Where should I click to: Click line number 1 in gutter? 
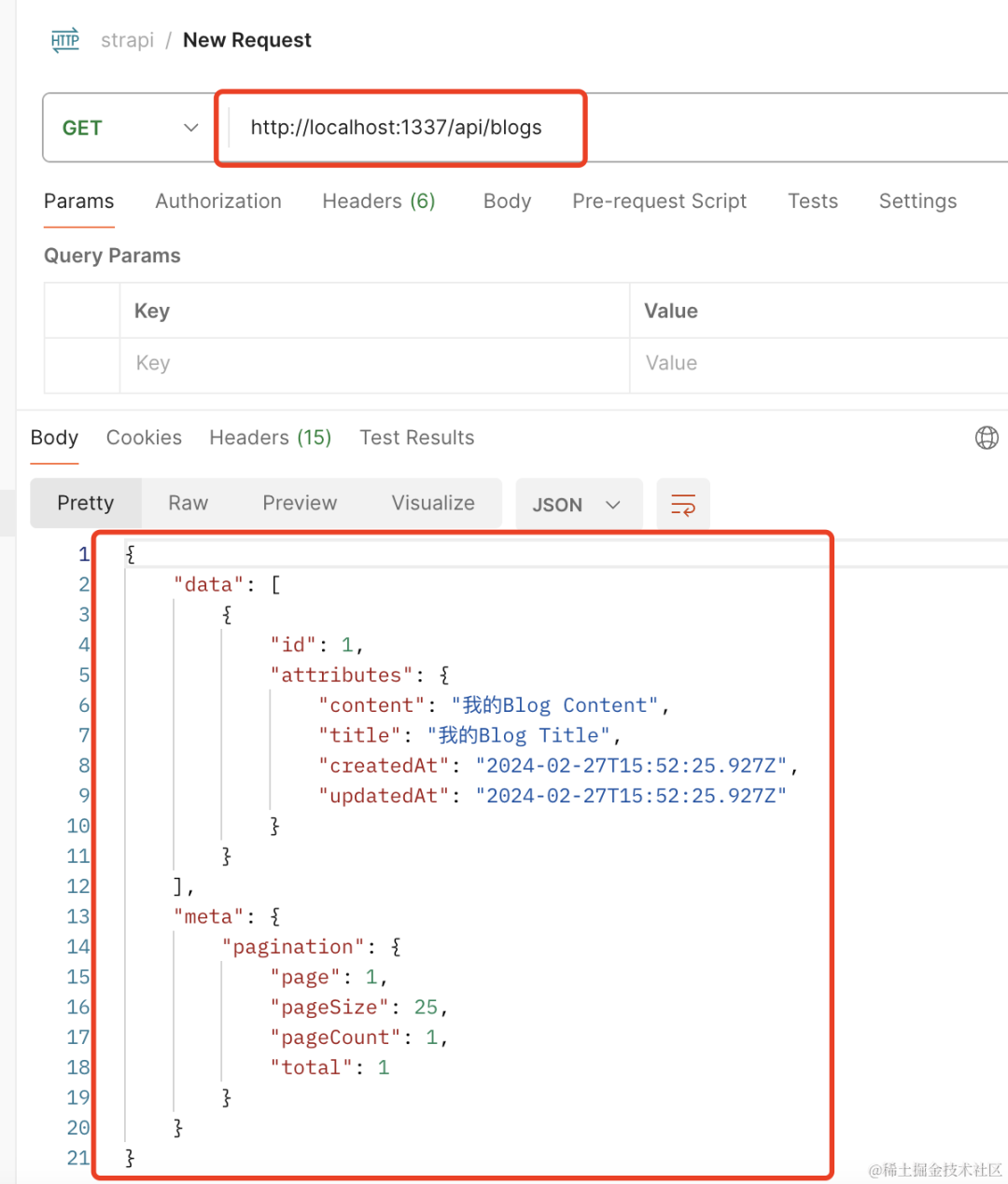[84, 554]
